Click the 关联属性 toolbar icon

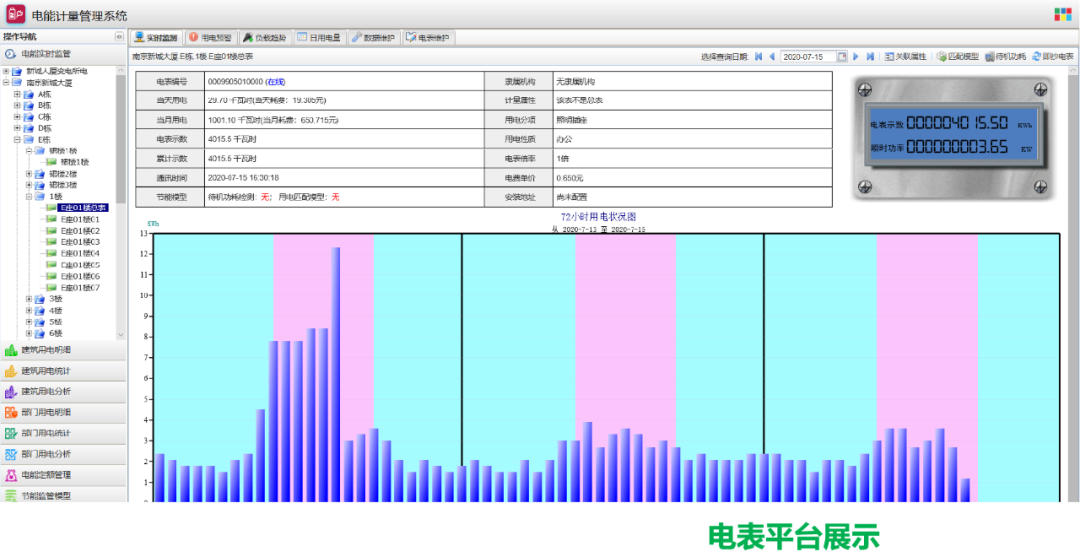click(887, 57)
